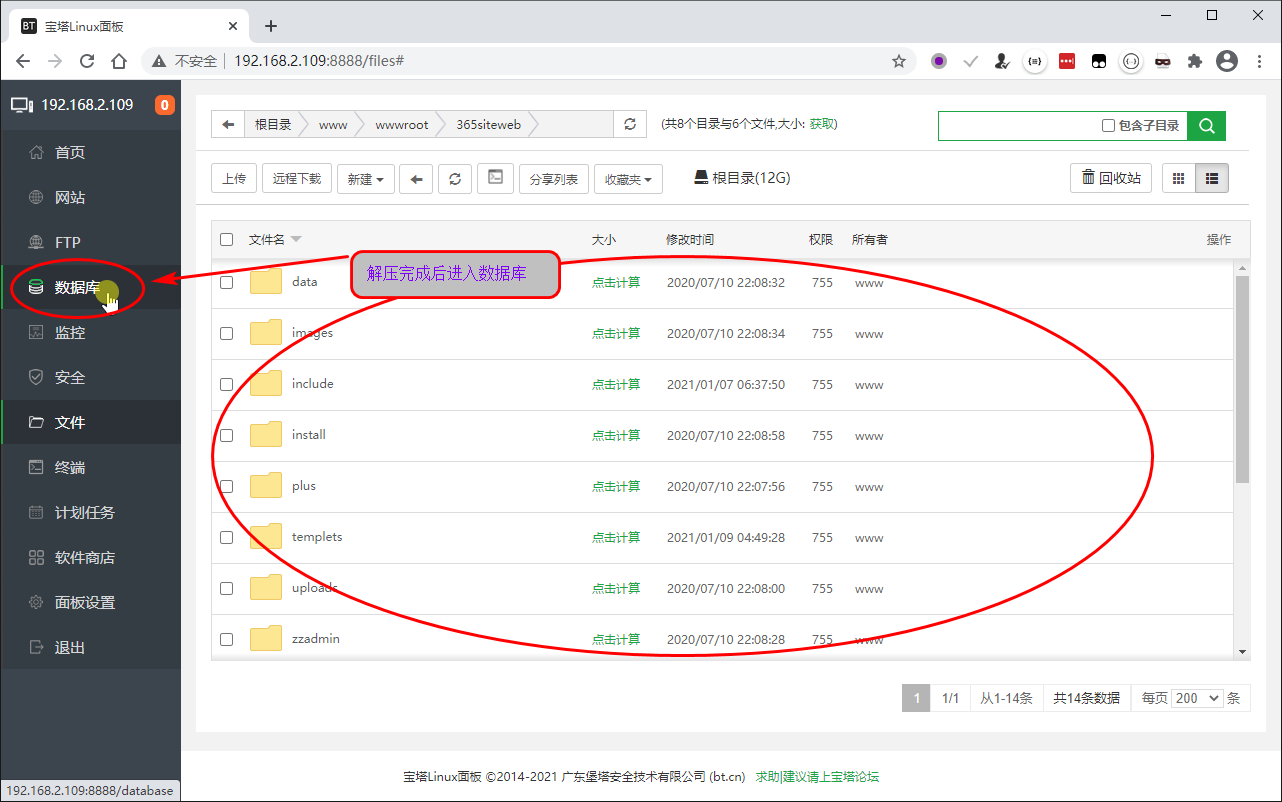Click 点击计算 for the data folder
Screen dimensions: 1282x802
click(x=616, y=283)
